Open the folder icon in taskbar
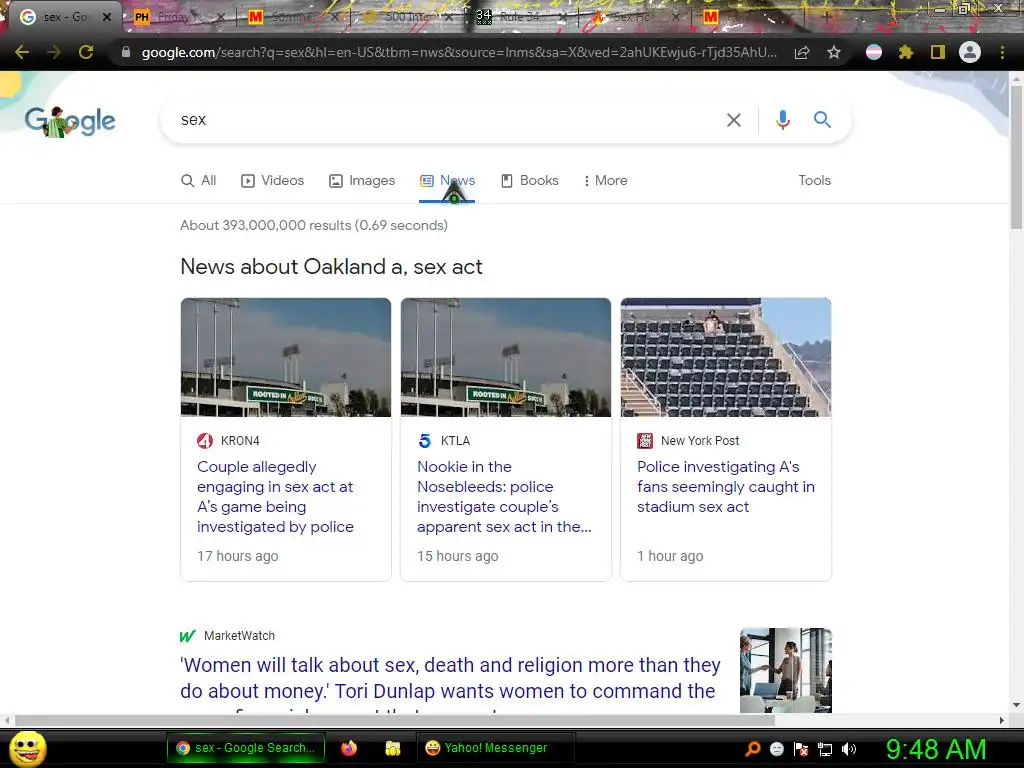 point(392,748)
